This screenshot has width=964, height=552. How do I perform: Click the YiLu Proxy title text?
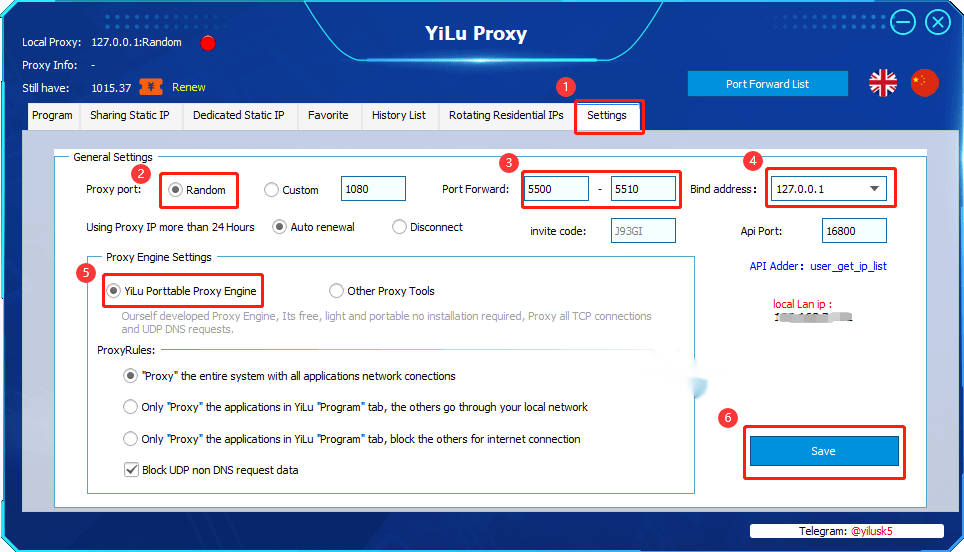(476, 33)
